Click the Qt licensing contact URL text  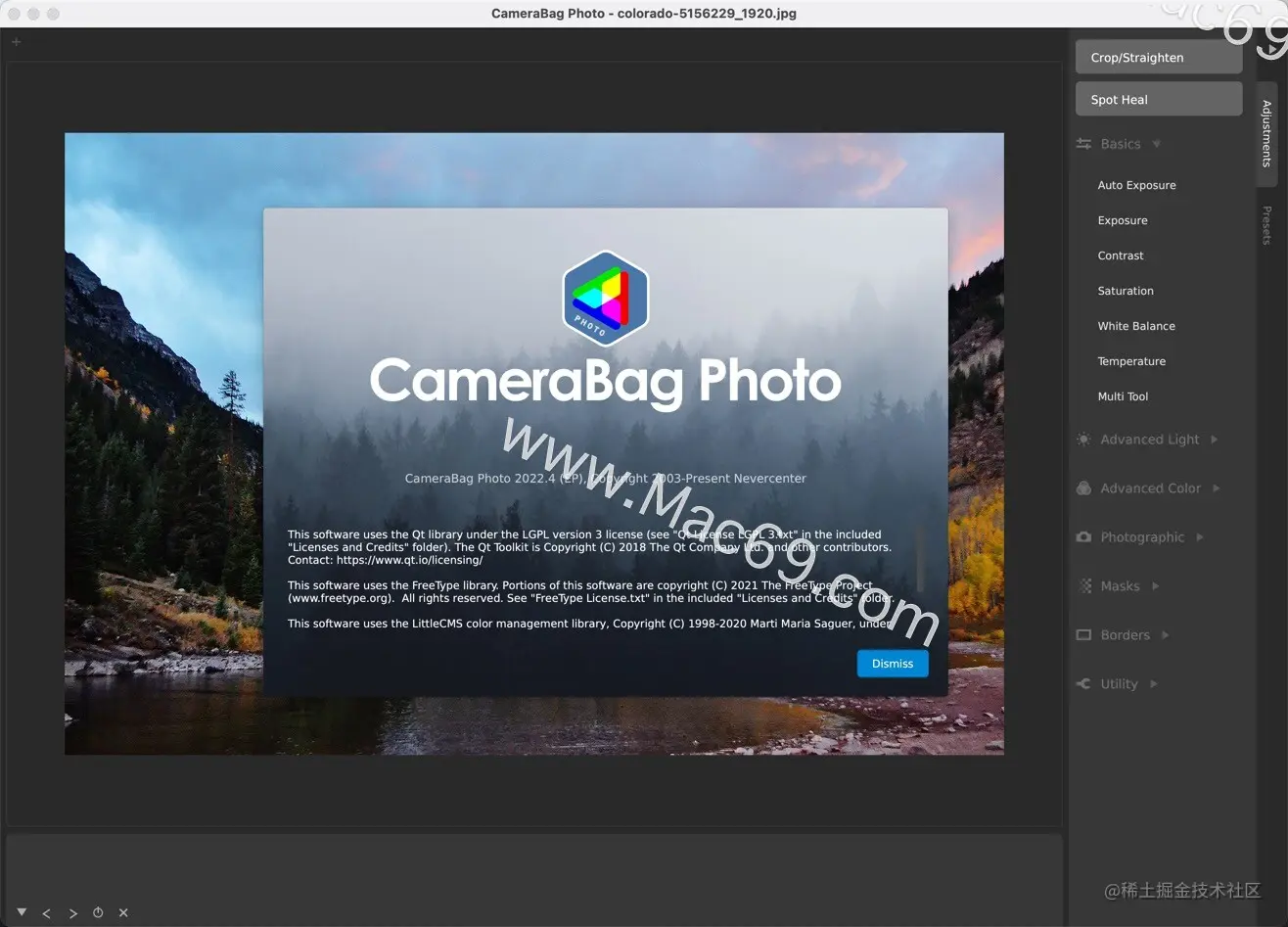tap(409, 560)
